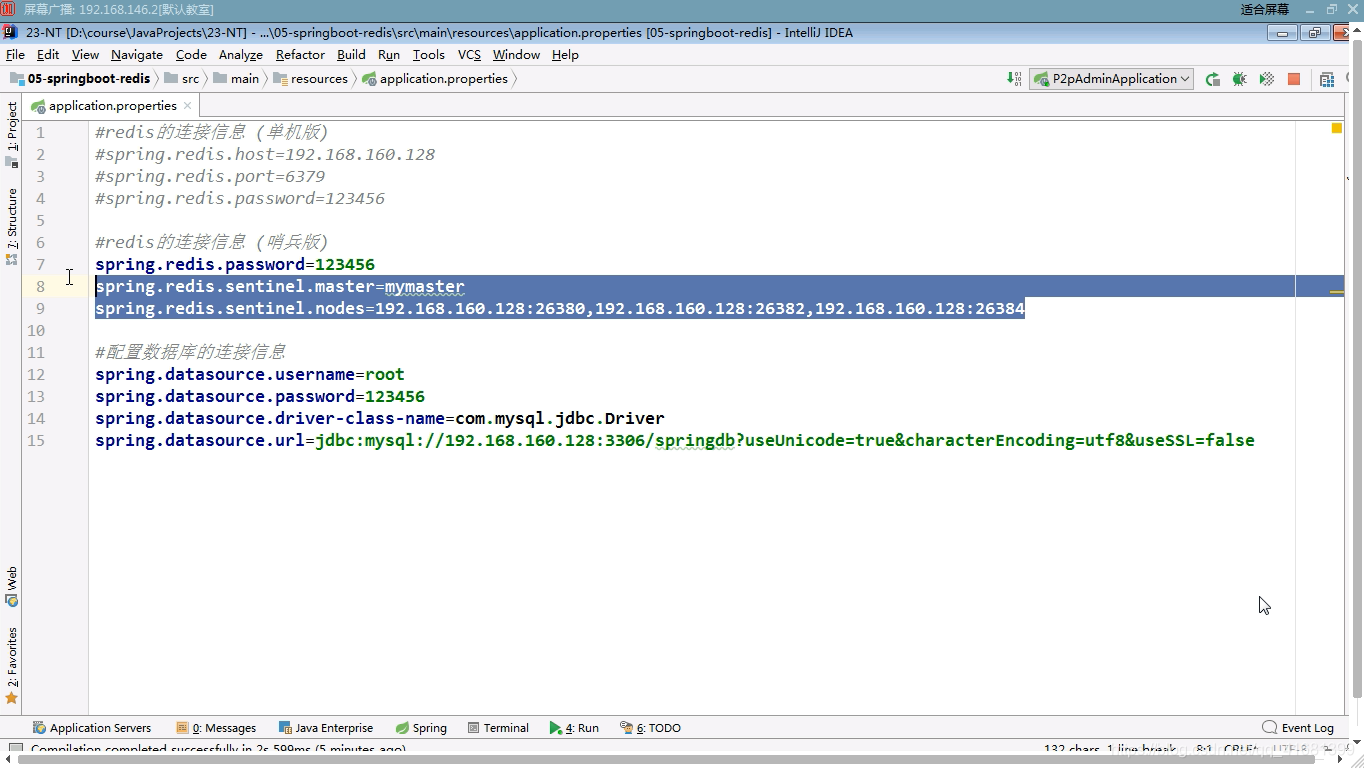Open the Terminal tool window
The height and width of the screenshot is (768, 1364).
(x=497, y=728)
